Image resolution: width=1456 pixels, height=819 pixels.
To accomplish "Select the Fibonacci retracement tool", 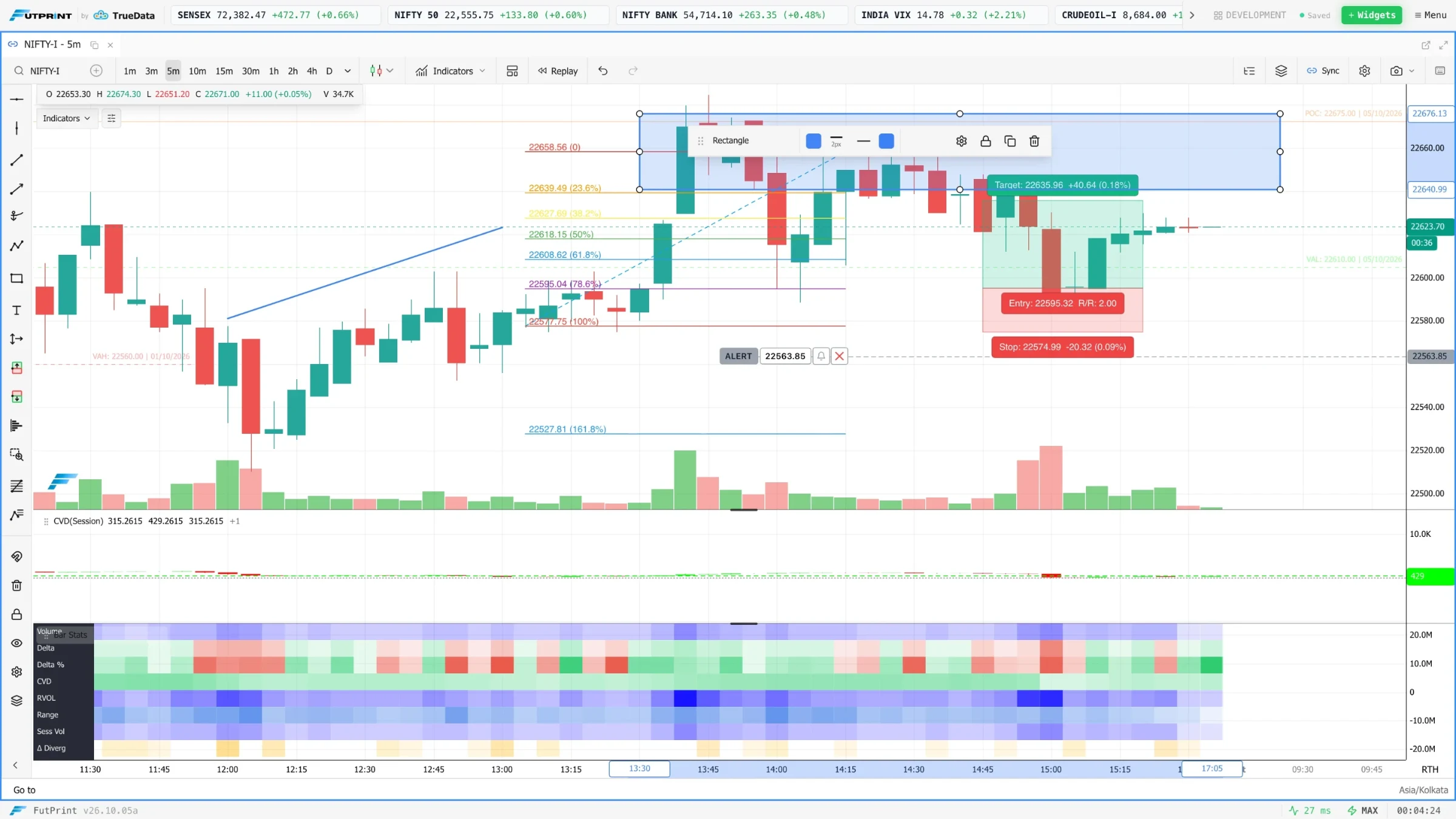I will (16, 486).
